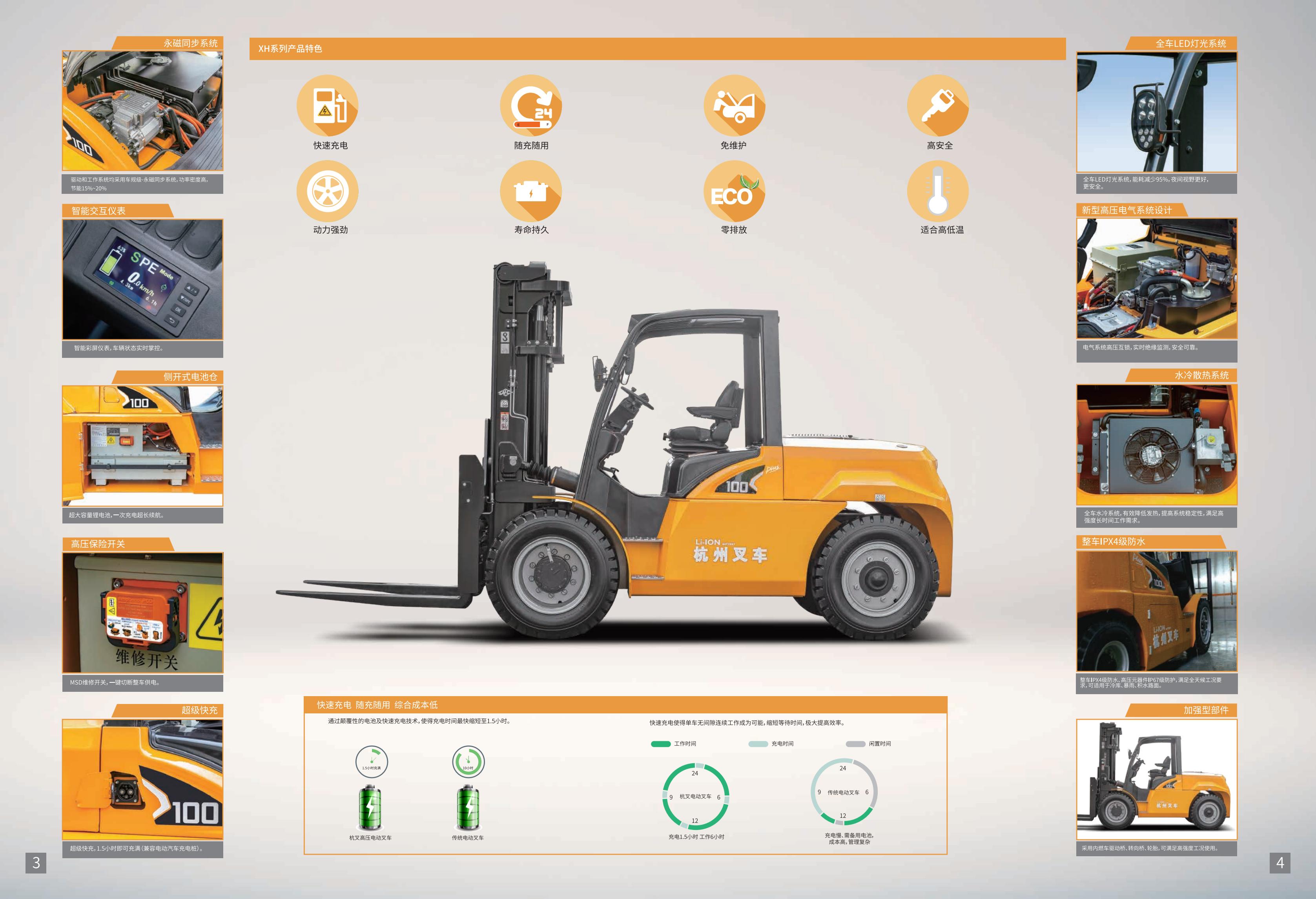Click the 智能交互仪表 display photo

tap(142, 279)
